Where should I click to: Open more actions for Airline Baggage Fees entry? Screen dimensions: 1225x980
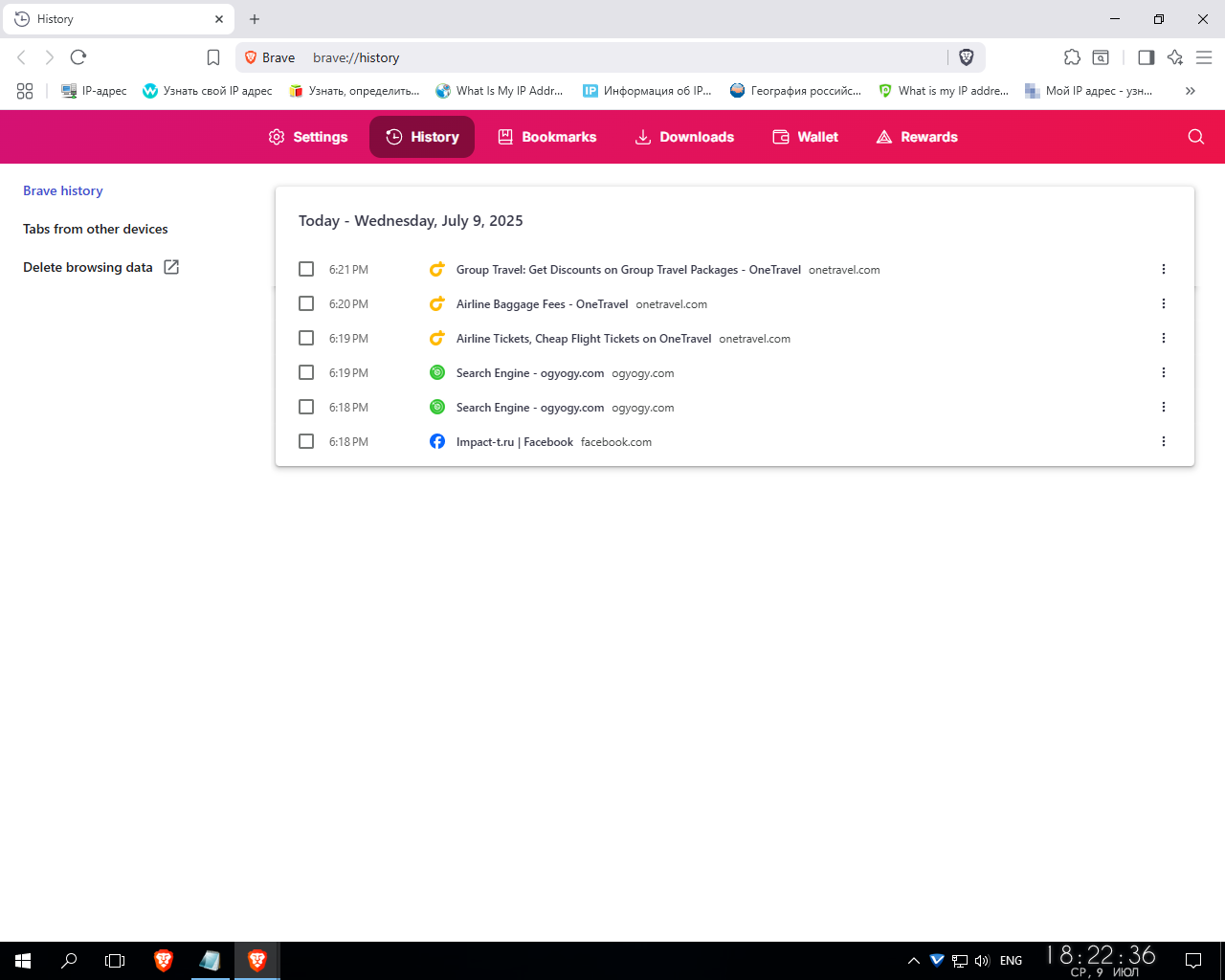(x=1164, y=303)
